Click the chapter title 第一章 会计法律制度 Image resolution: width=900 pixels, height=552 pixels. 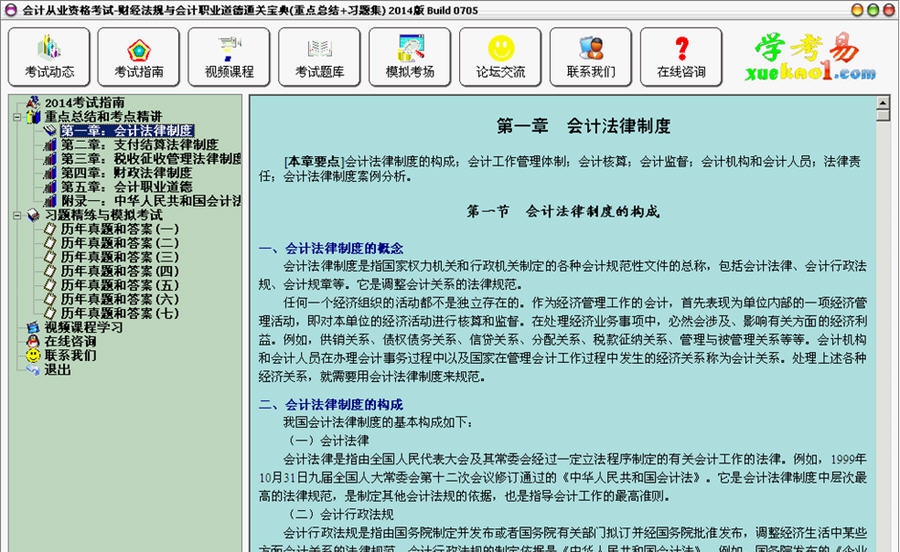pyautogui.click(x=583, y=126)
